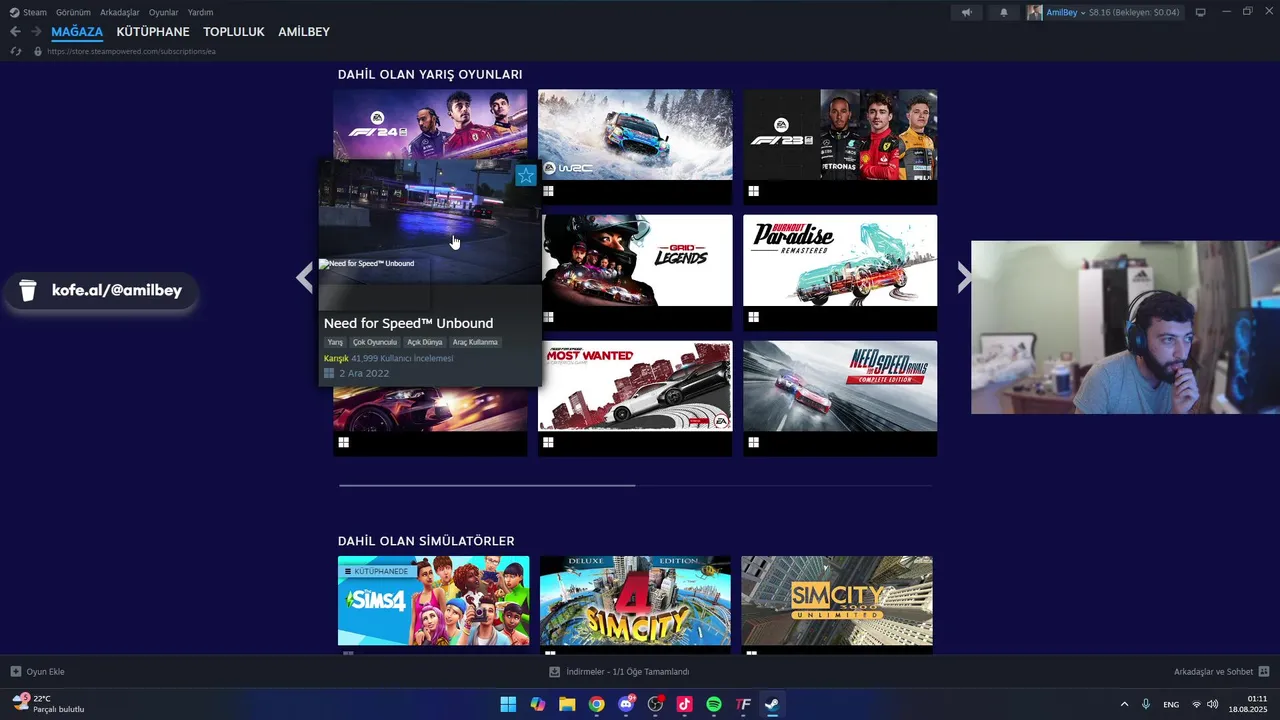Open the F1 23 game card

pyautogui.click(x=840, y=134)
